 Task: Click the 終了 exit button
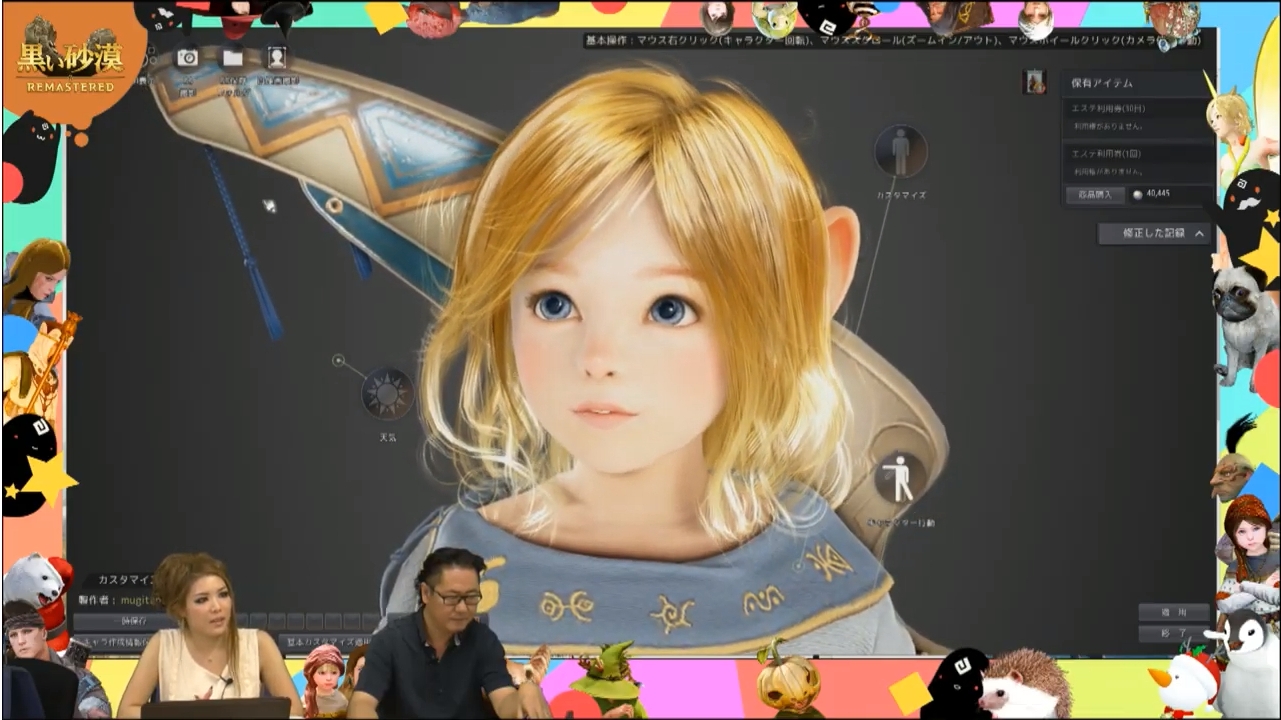click(x=1174, y=634)
